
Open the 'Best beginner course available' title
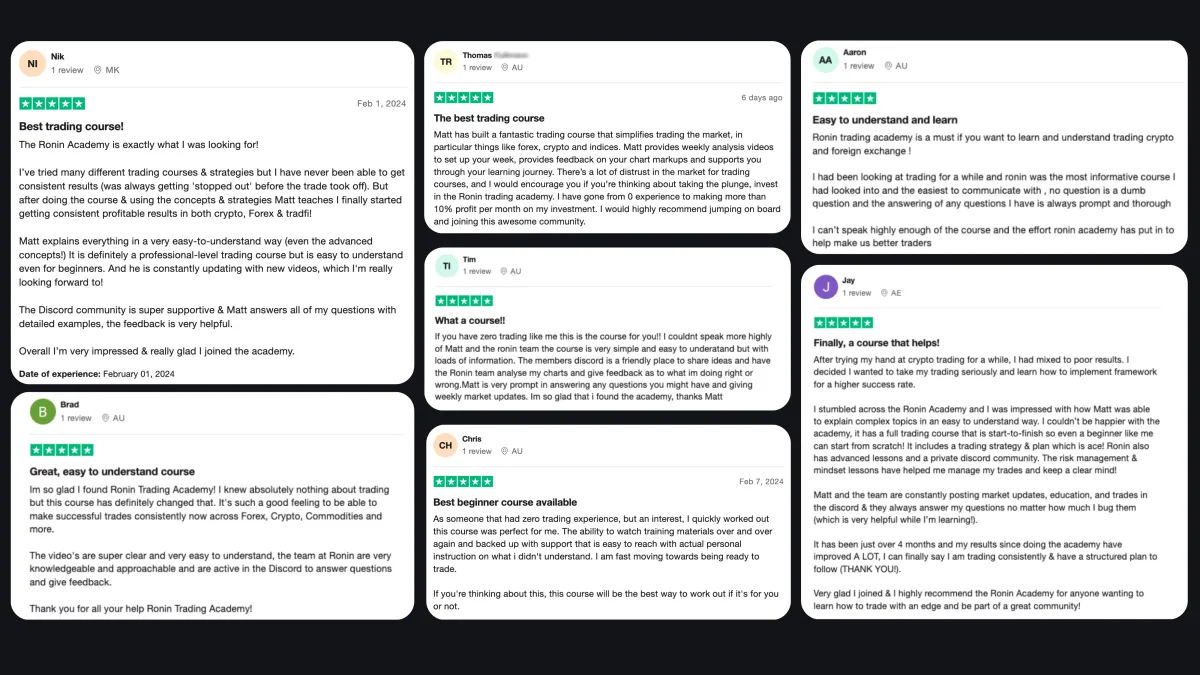pyautogui.click(x=505, y=502)
